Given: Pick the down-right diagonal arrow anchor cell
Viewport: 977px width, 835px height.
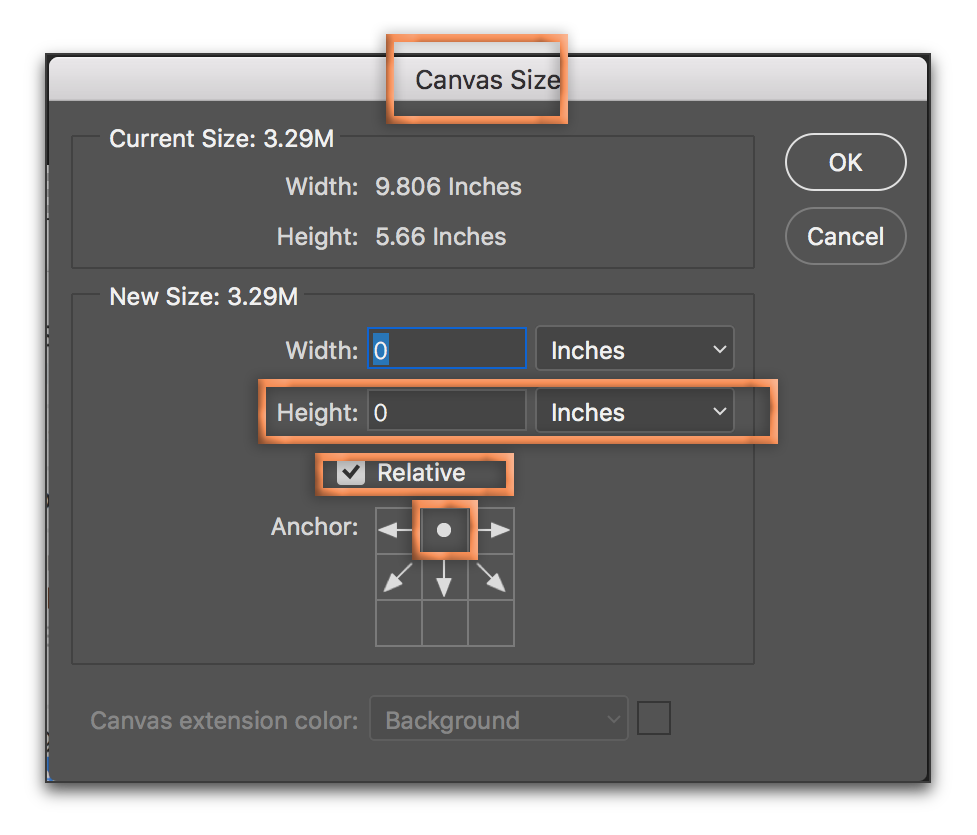Looking at the screenshot, I should tap(491, 577).
